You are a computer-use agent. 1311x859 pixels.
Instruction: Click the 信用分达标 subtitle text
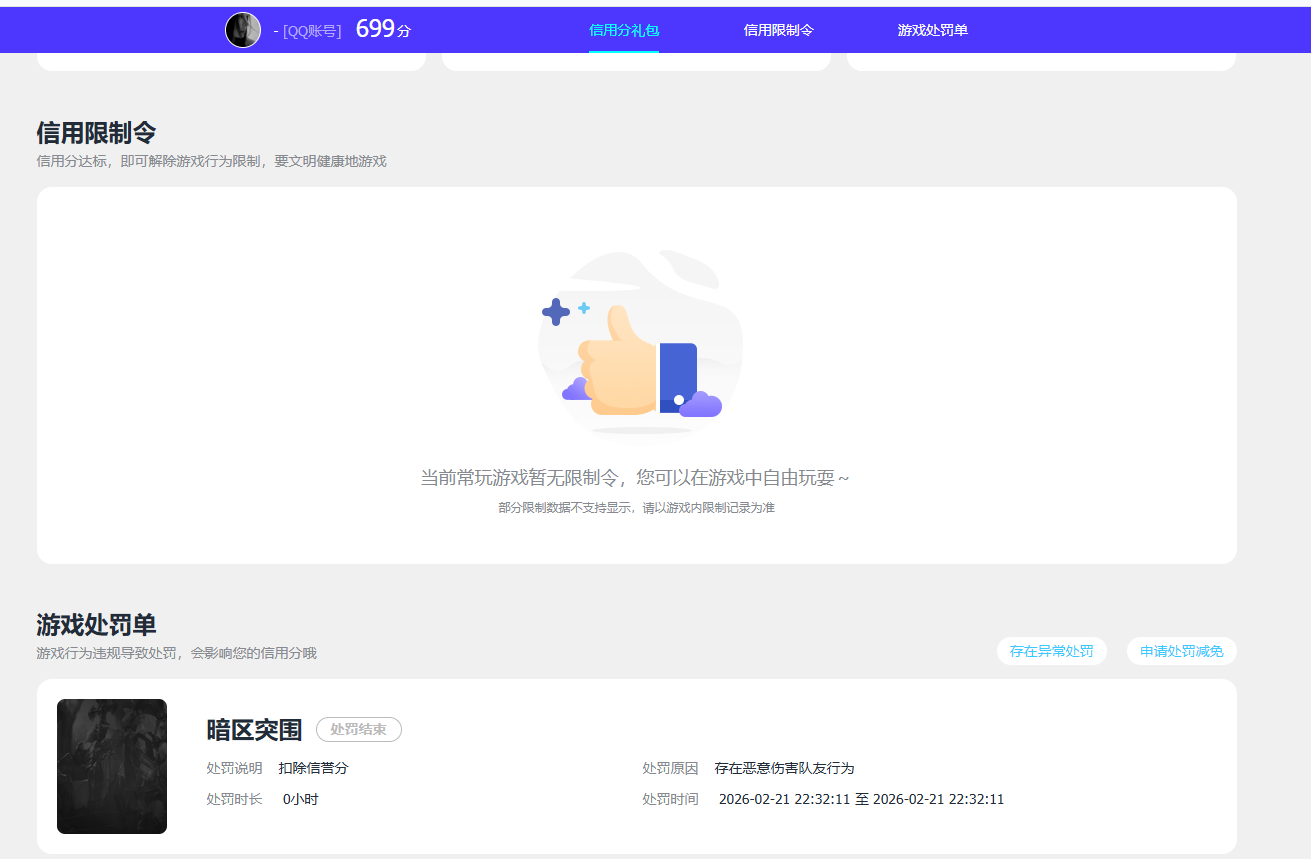211,161
